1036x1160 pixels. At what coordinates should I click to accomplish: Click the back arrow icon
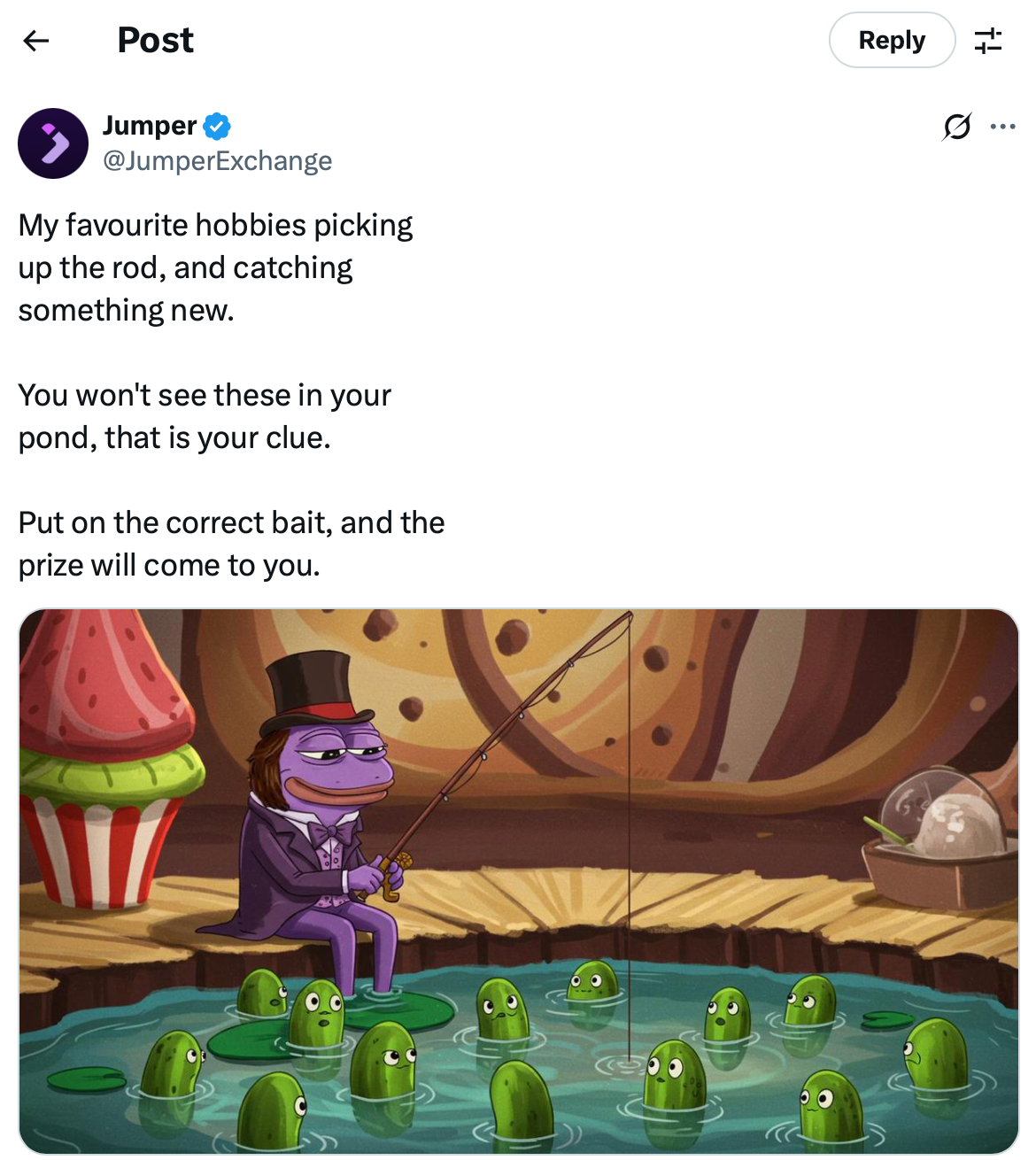[x=36, y=41]
